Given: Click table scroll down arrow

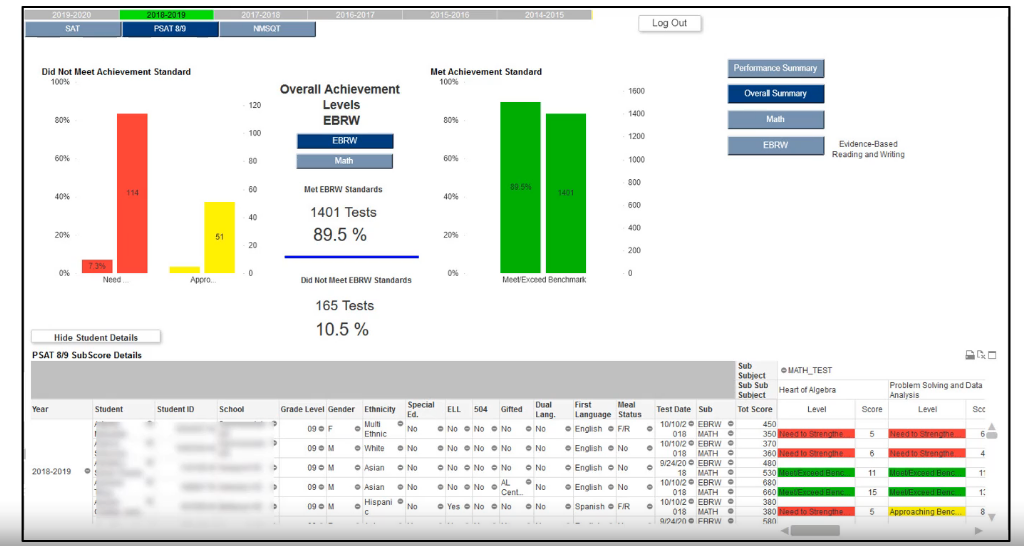Looking at the screenshot, I should point(991,517).
